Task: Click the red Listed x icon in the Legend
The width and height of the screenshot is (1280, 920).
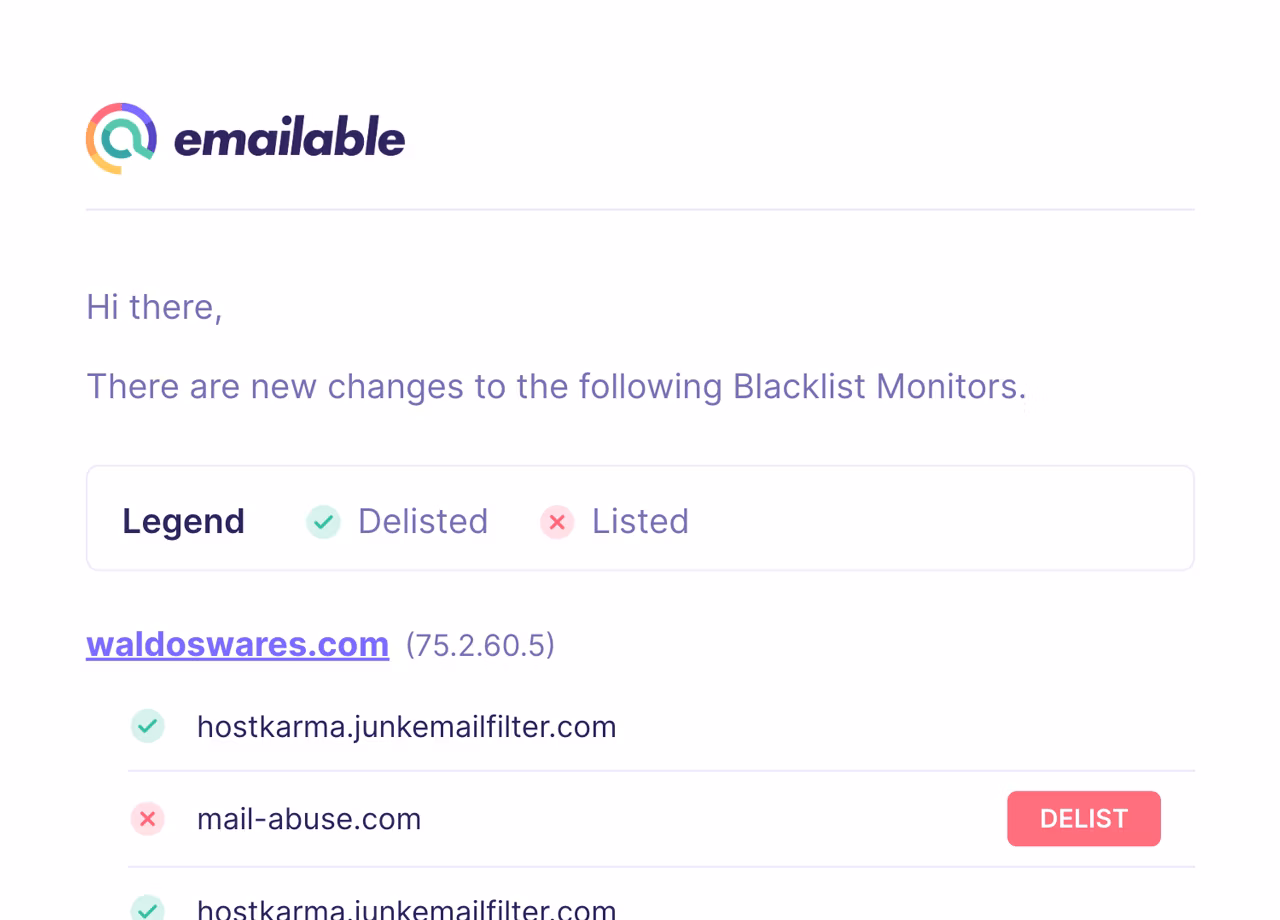Action: (557, 521)
